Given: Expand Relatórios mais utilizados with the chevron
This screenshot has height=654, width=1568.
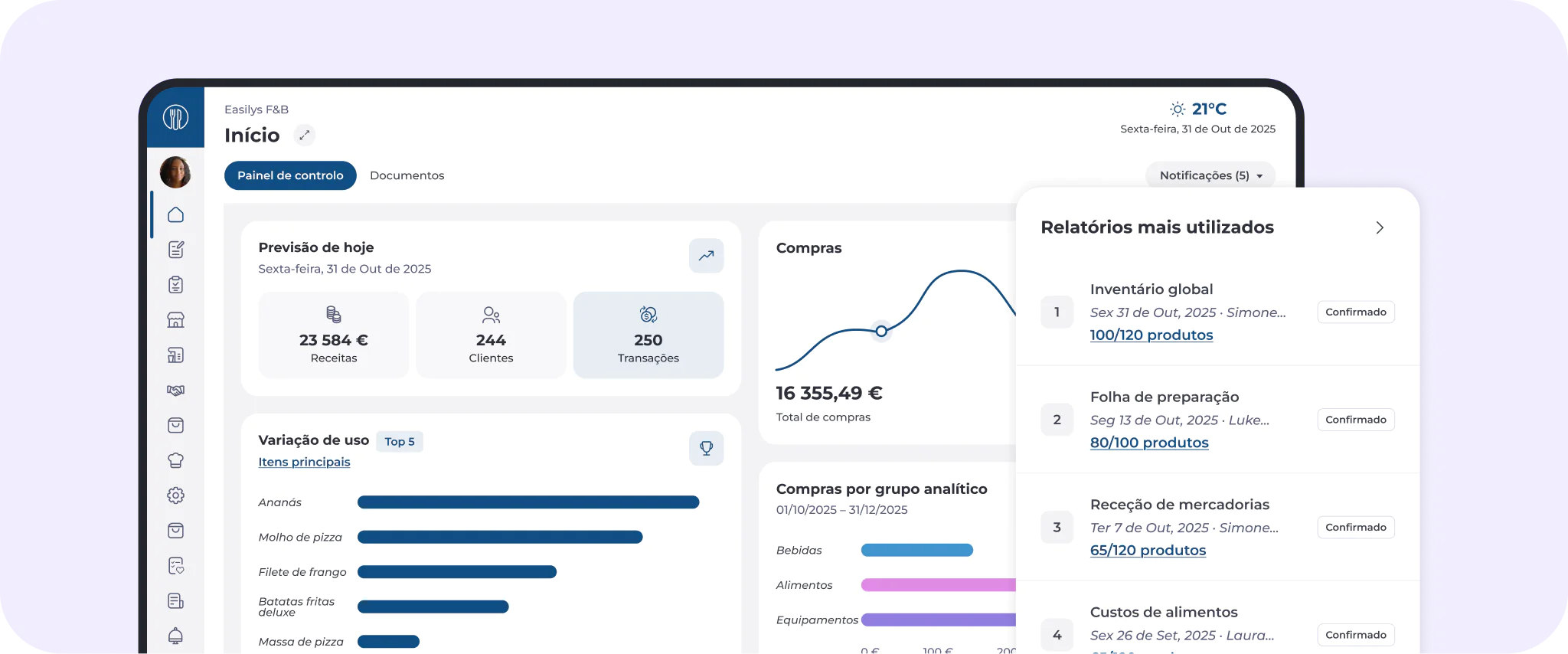Looking at the screenshot, I should pos(1380,227).
